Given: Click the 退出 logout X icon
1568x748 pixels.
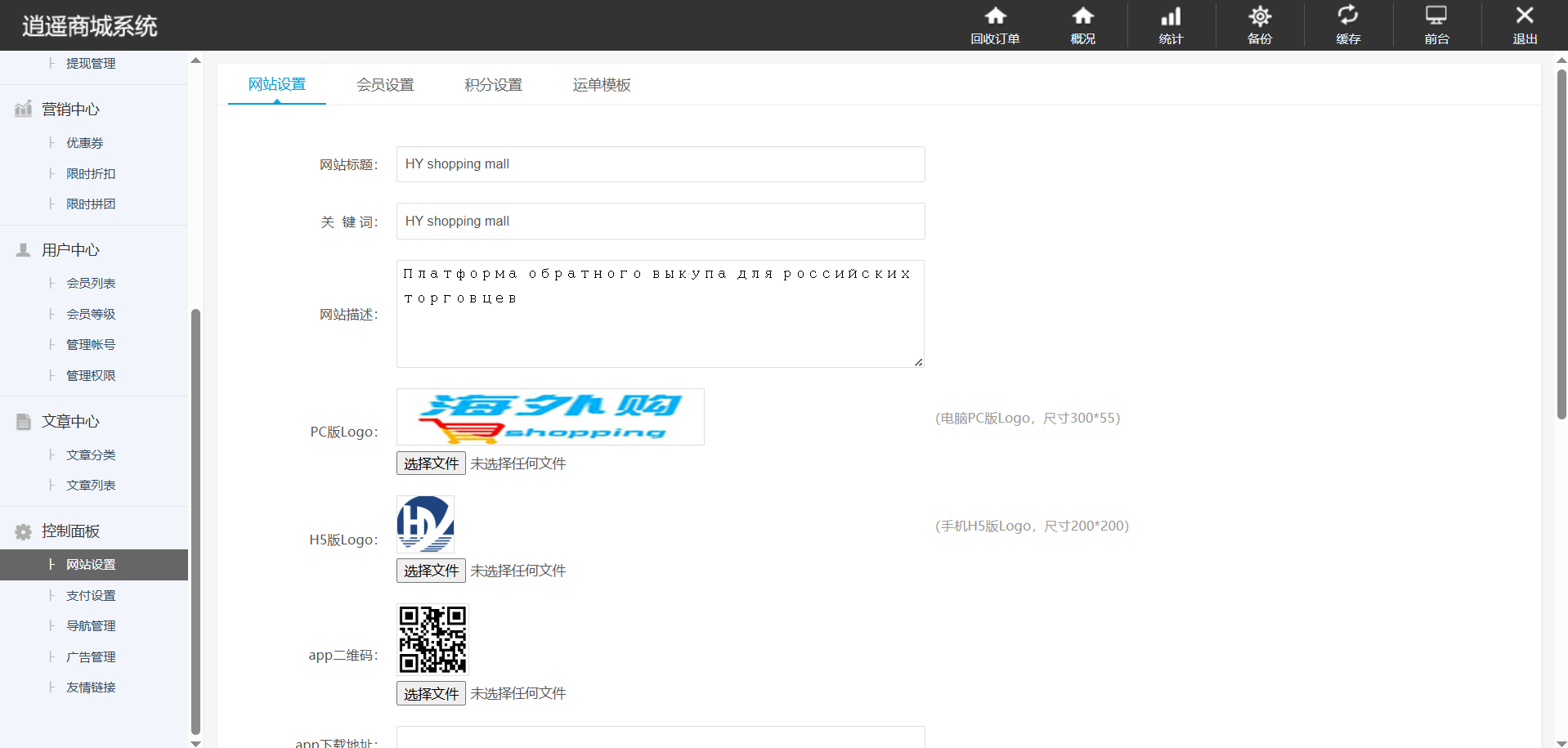Looking at the screenshot, I should [1524, 16].
